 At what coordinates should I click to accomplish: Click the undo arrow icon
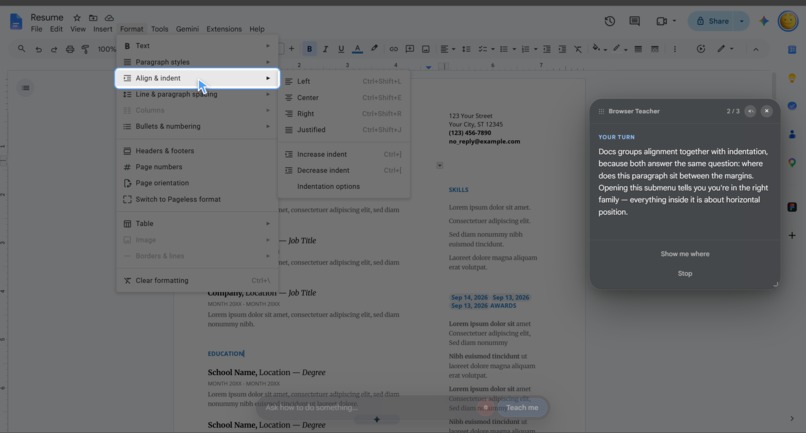click(39, 49)
